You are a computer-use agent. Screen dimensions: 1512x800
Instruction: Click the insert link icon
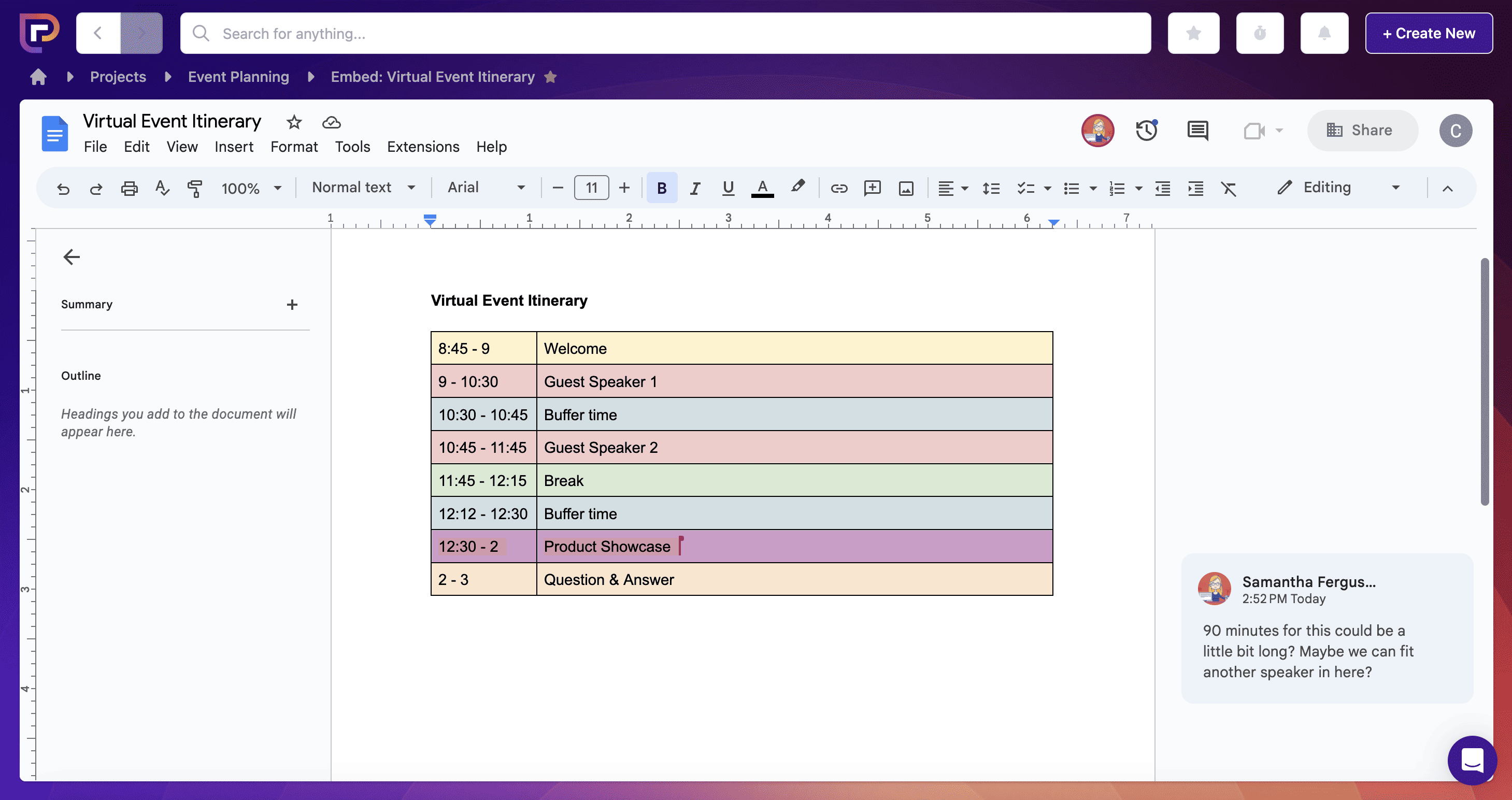(x=839, y=188)
